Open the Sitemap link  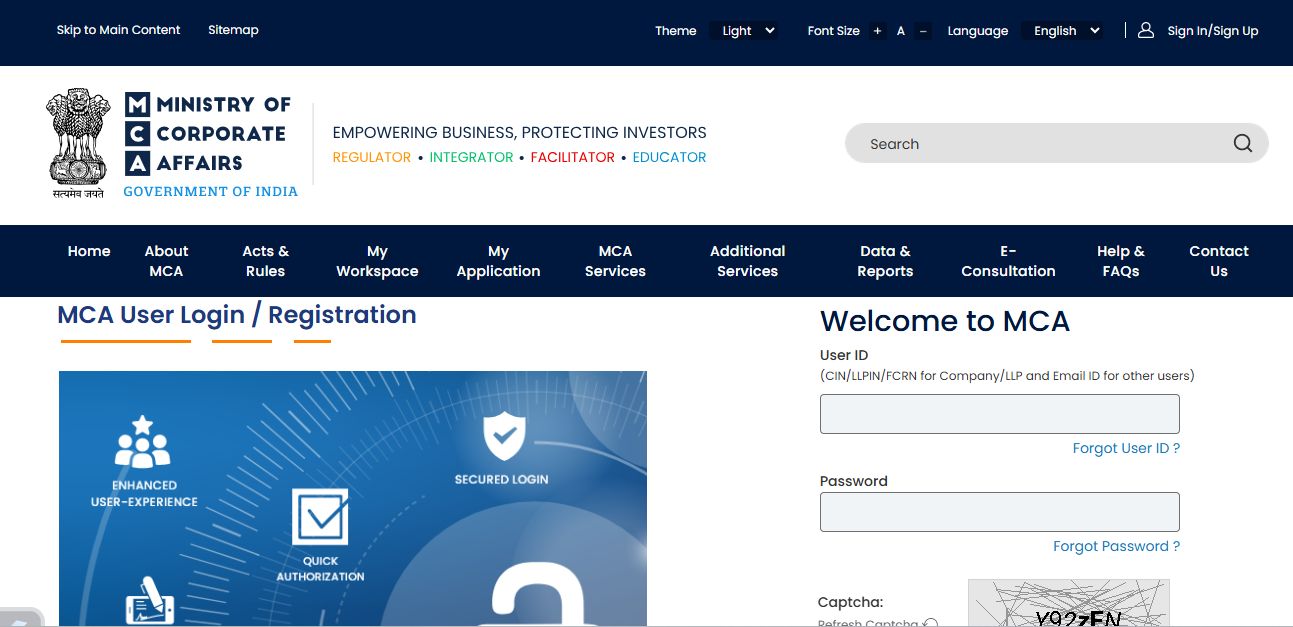tap(233, 30)
